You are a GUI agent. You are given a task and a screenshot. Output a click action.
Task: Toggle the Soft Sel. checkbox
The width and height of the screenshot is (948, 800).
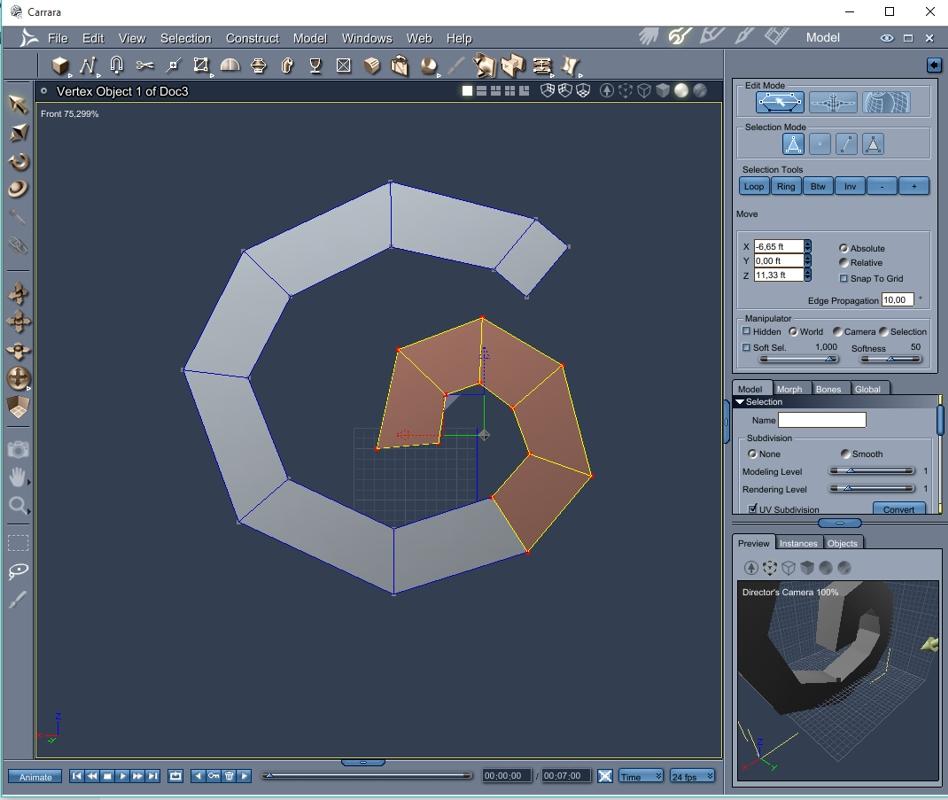[x=746, y=347]
